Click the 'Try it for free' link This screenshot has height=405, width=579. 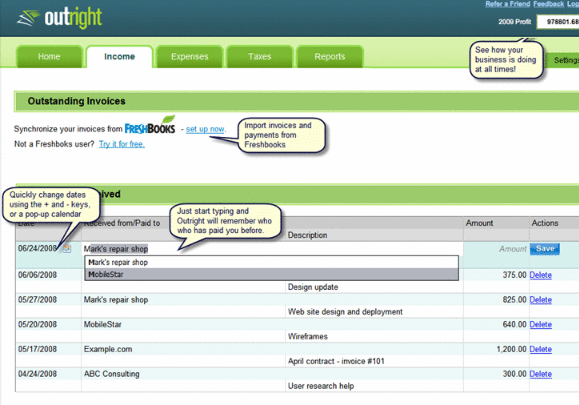click(x=121, y=144)
